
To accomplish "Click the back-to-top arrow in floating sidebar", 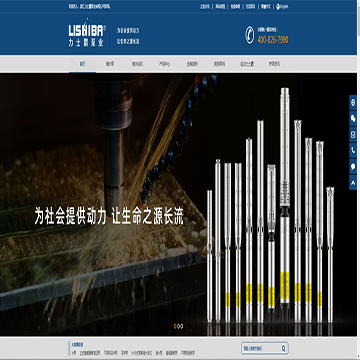I will pyautogui.click(x=353, y=182).
